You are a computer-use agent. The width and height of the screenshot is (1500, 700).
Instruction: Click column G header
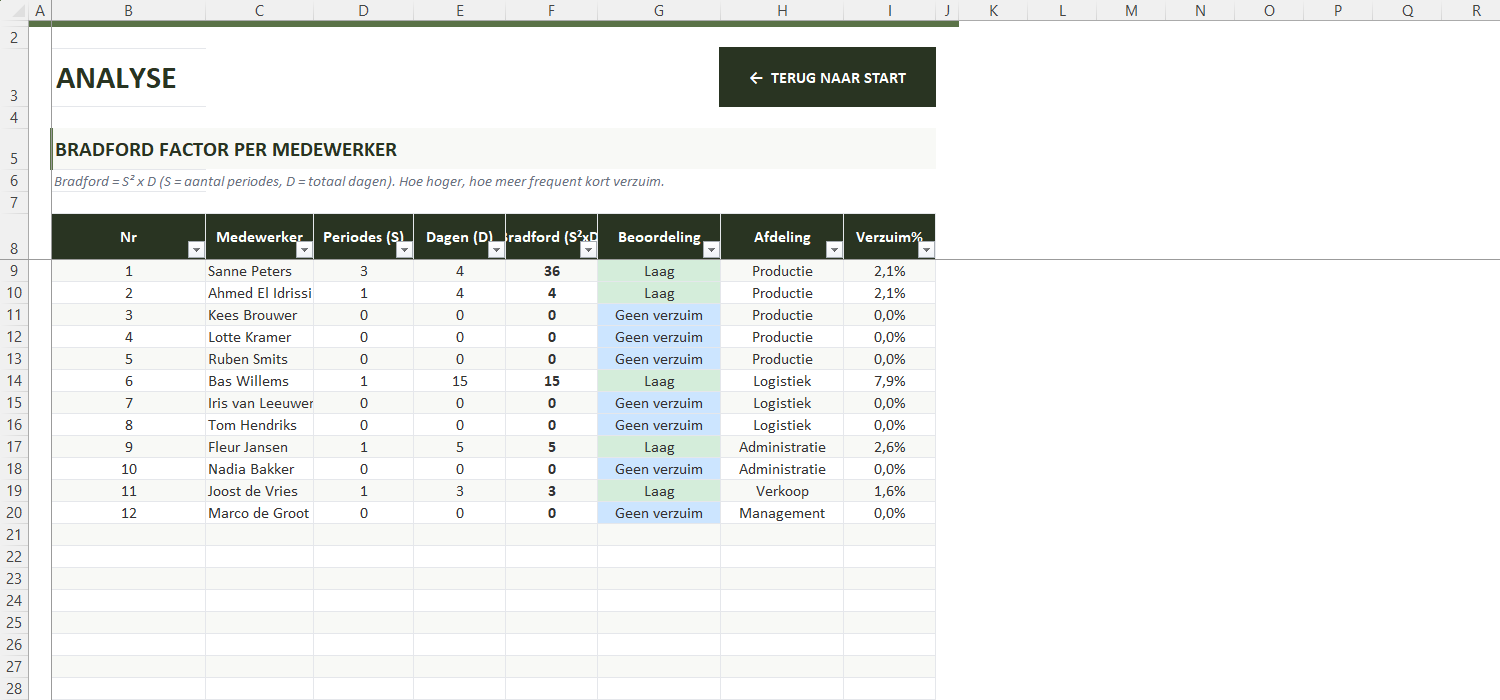tap(659, 10)
